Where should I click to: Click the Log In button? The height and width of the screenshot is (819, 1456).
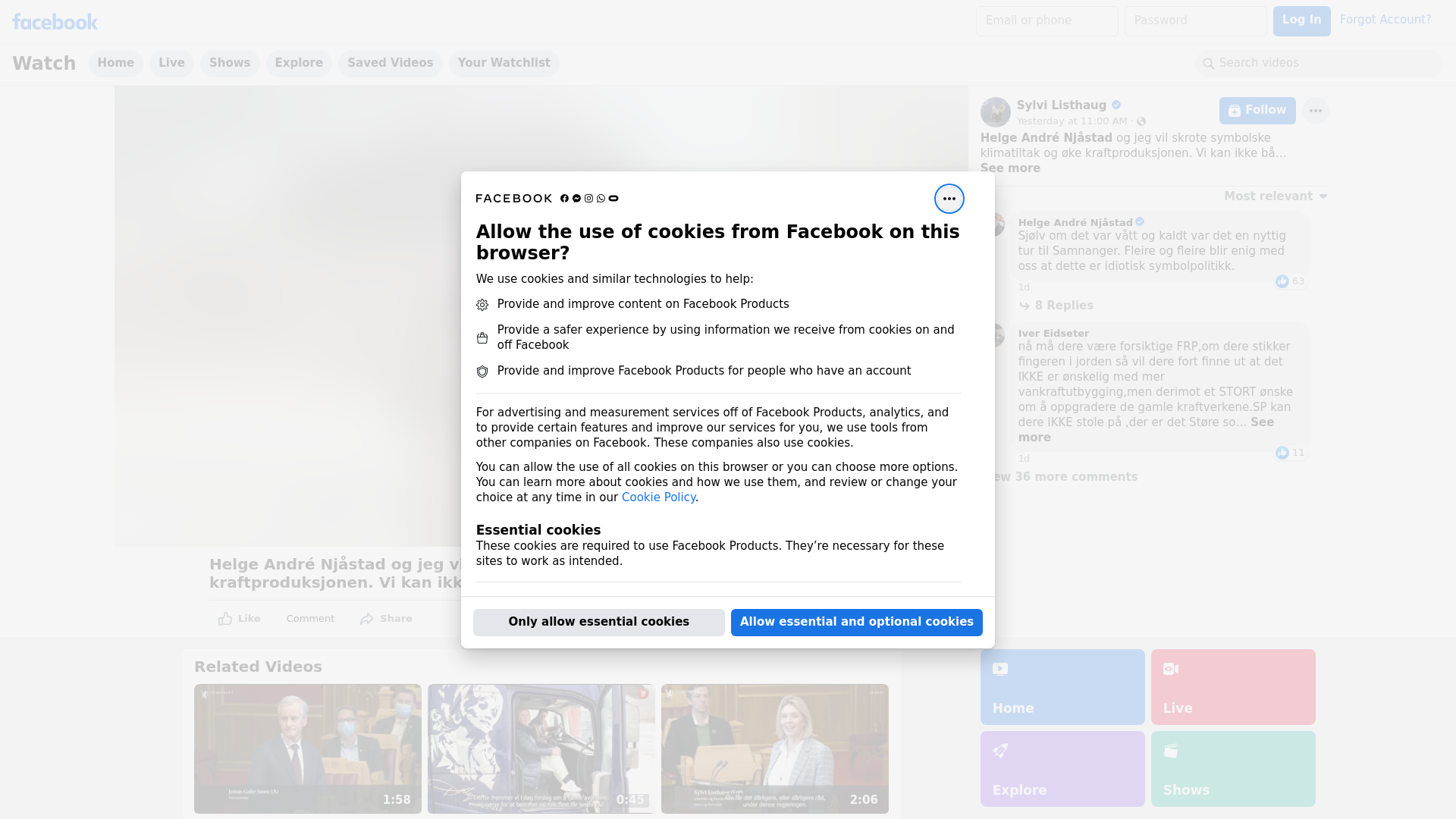pos(1301,21)
